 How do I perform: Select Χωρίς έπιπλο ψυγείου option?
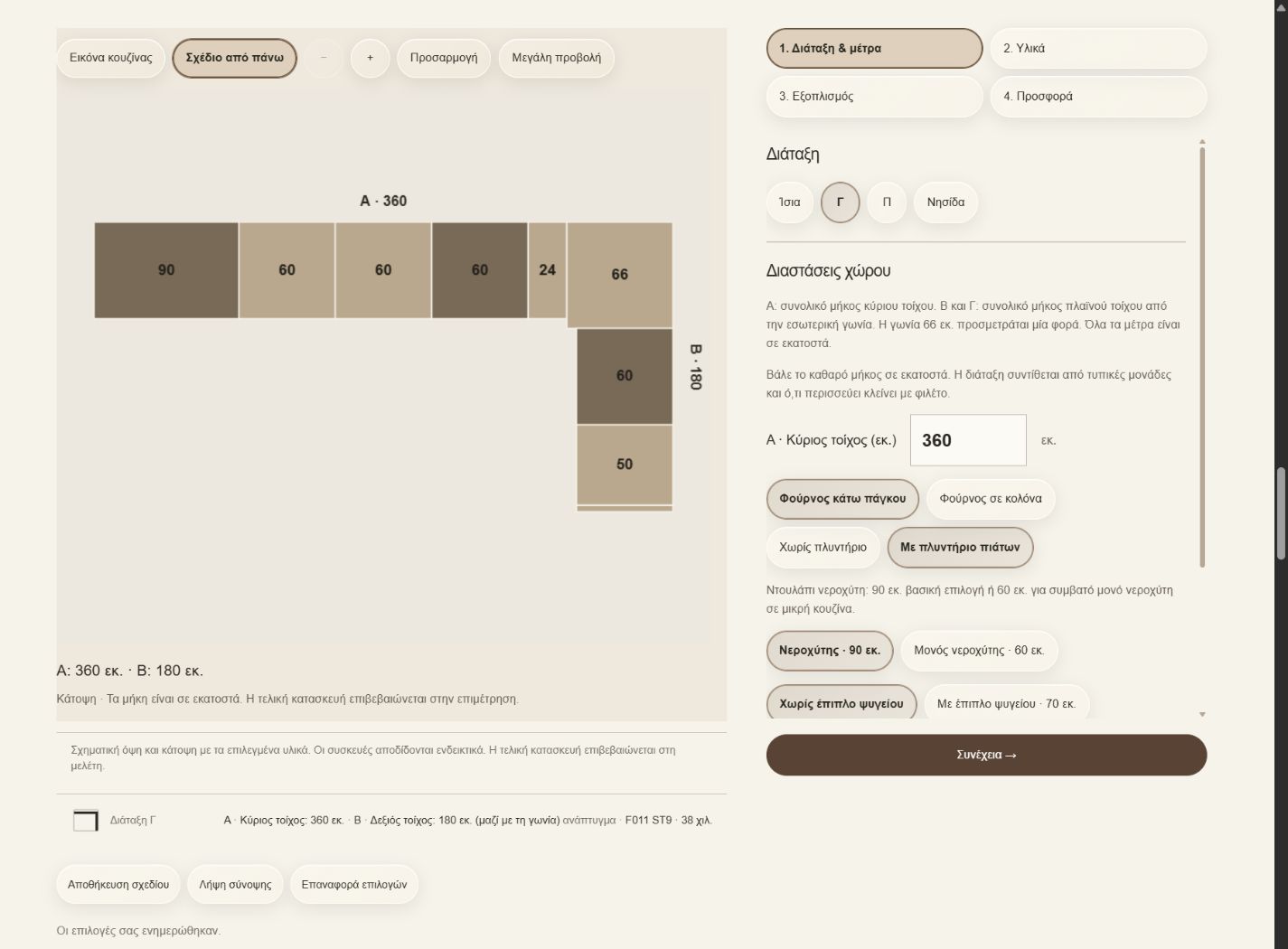[841, 703]
